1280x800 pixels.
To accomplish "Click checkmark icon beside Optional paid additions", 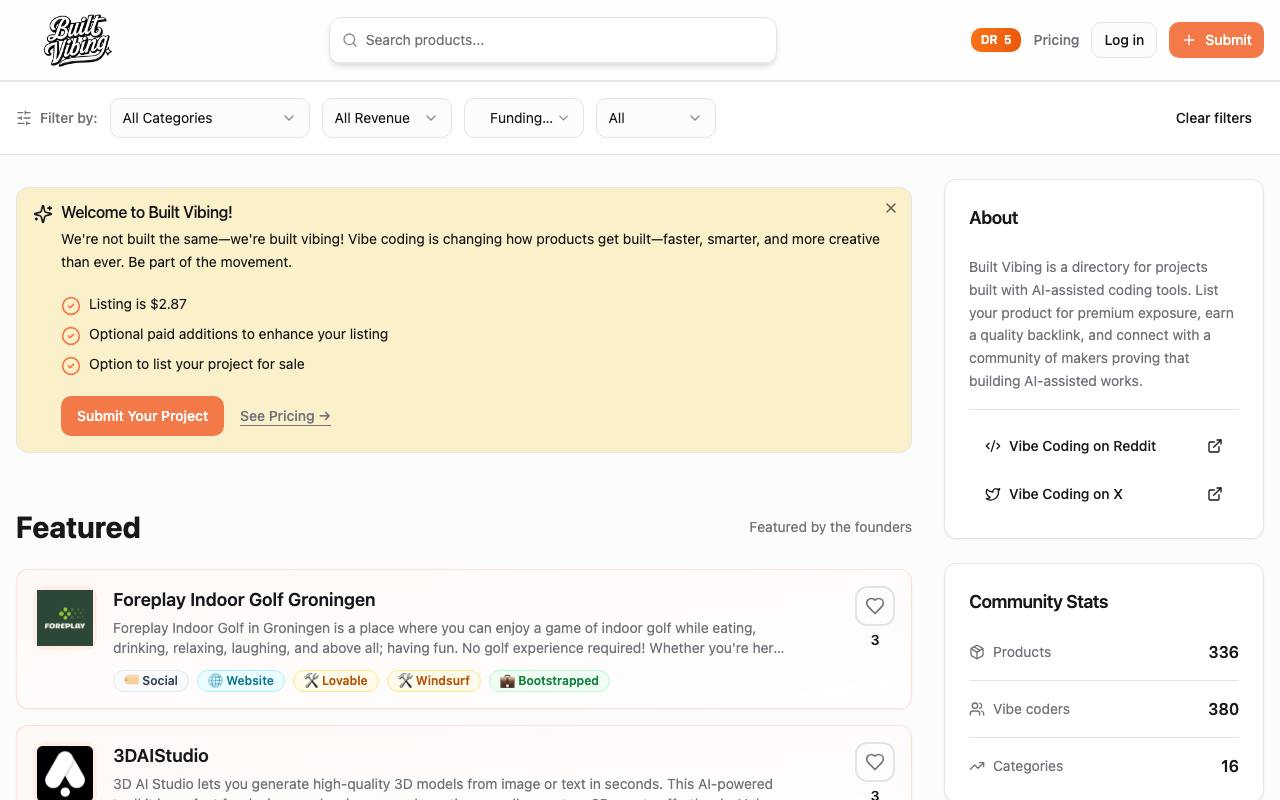I will [x=71, y=335].
